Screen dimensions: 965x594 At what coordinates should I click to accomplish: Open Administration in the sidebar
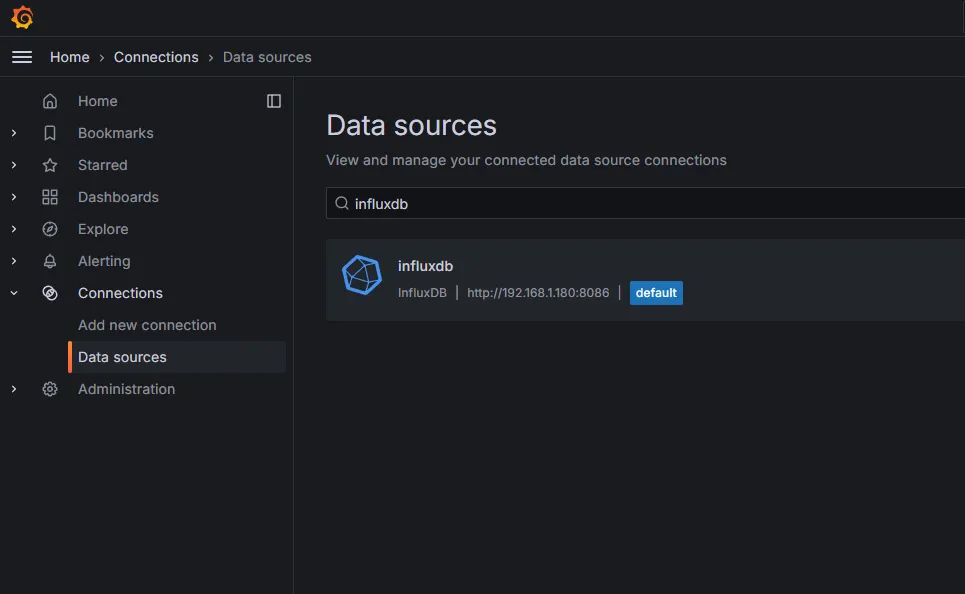tap(127, 389)
